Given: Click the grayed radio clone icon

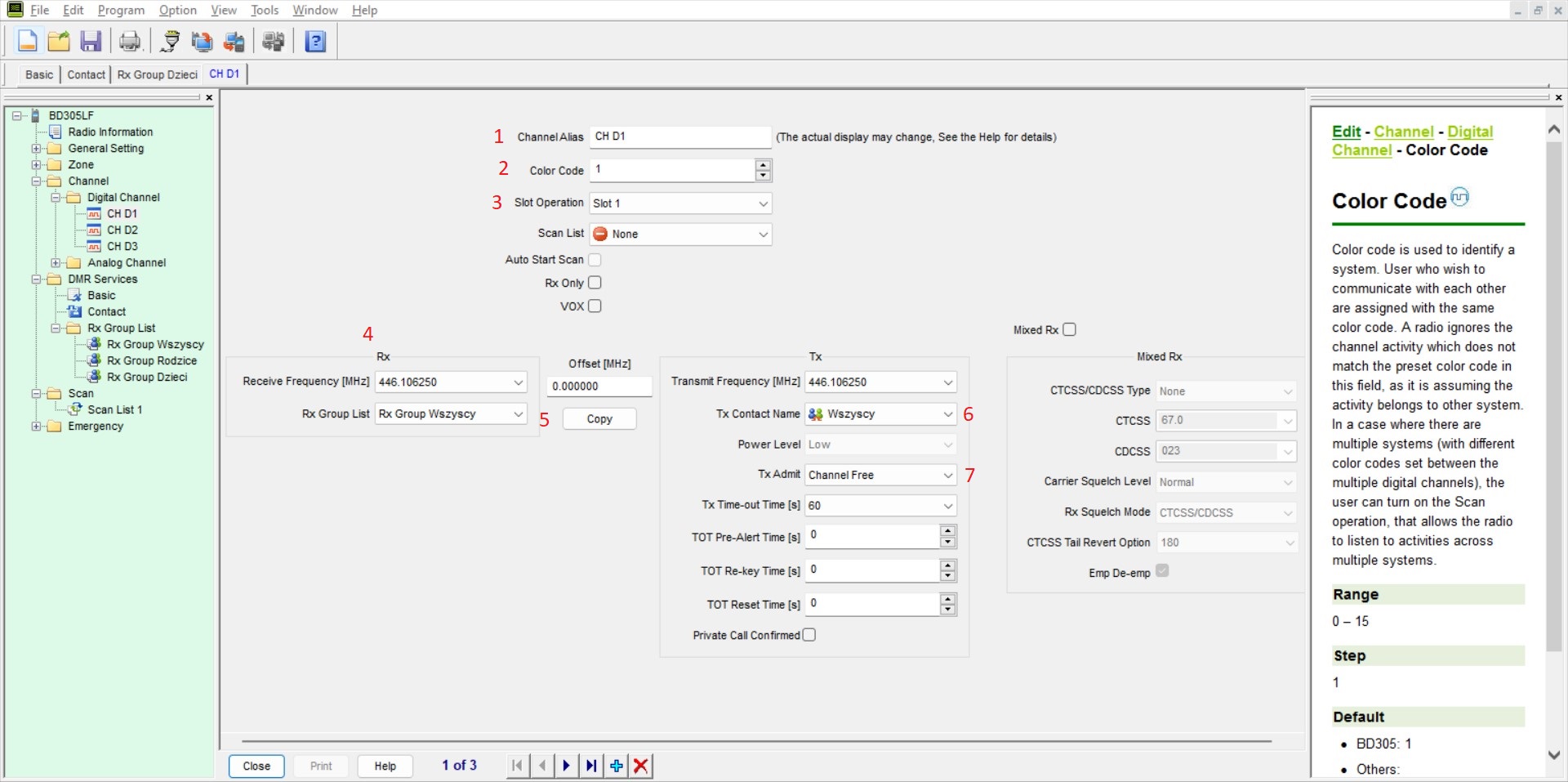Looking at the screenshot, I should pos(274,41).
